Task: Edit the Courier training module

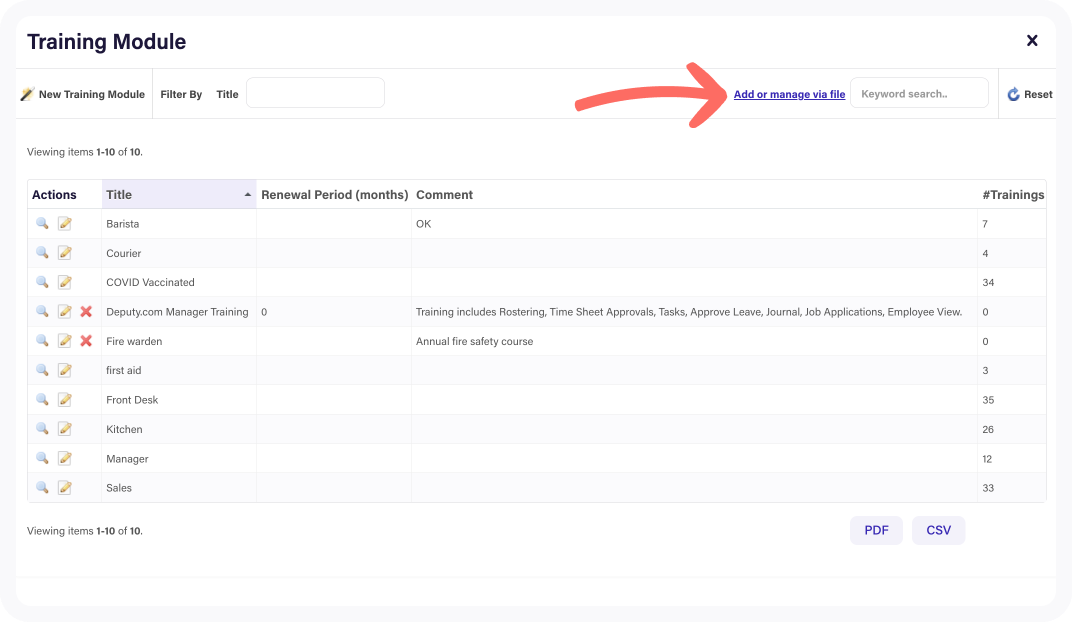Action: click(x=65, y=253)
